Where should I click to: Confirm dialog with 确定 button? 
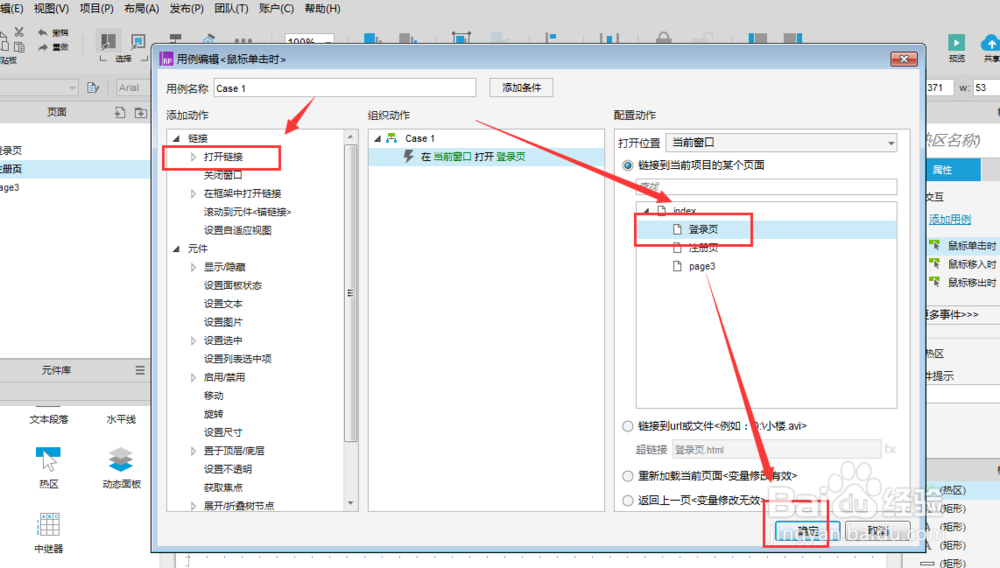tap(807, 530)
